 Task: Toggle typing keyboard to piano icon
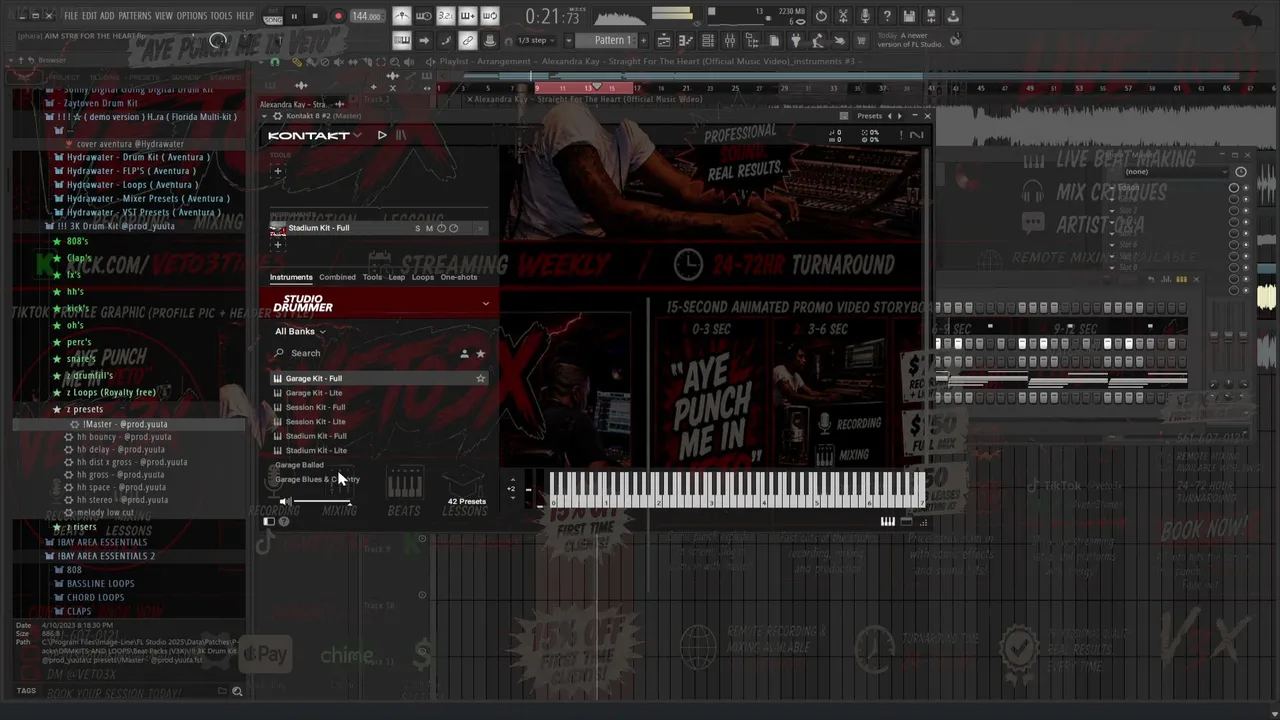(x=401, y=40)
